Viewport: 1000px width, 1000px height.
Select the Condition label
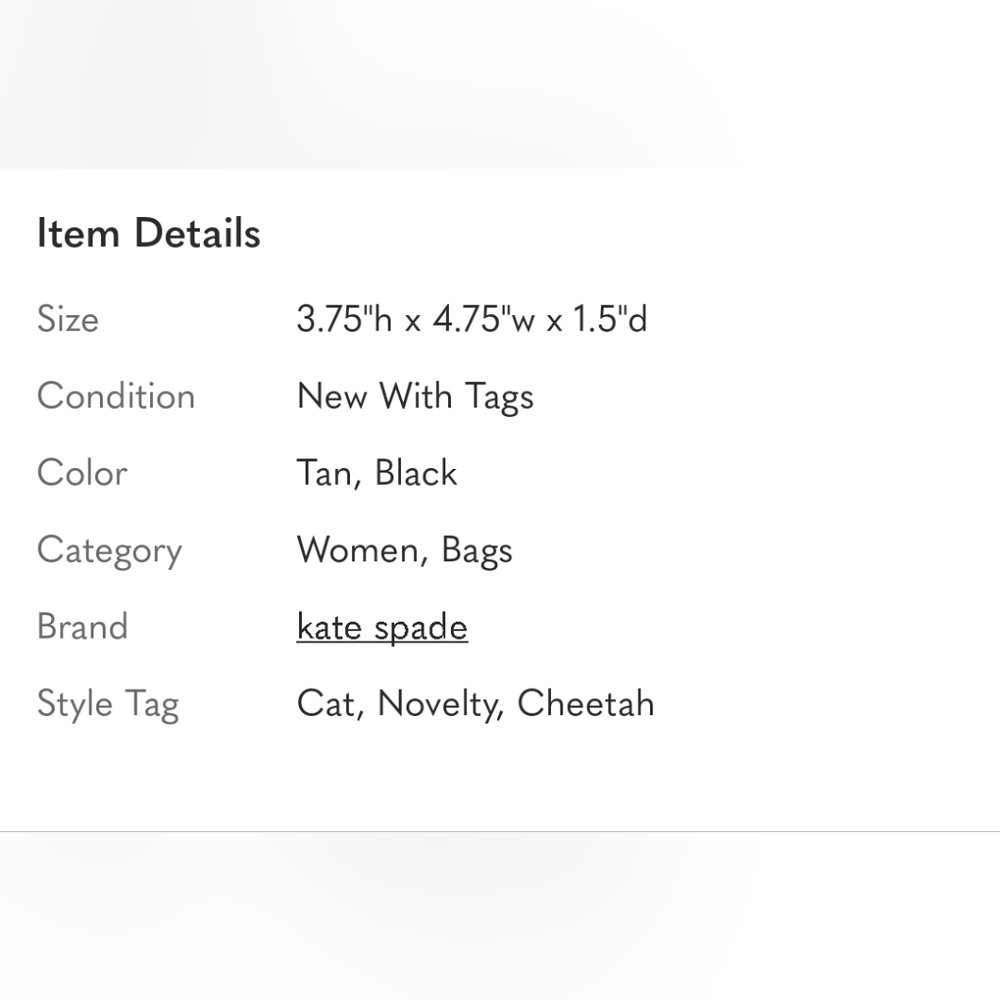(116, 396)
